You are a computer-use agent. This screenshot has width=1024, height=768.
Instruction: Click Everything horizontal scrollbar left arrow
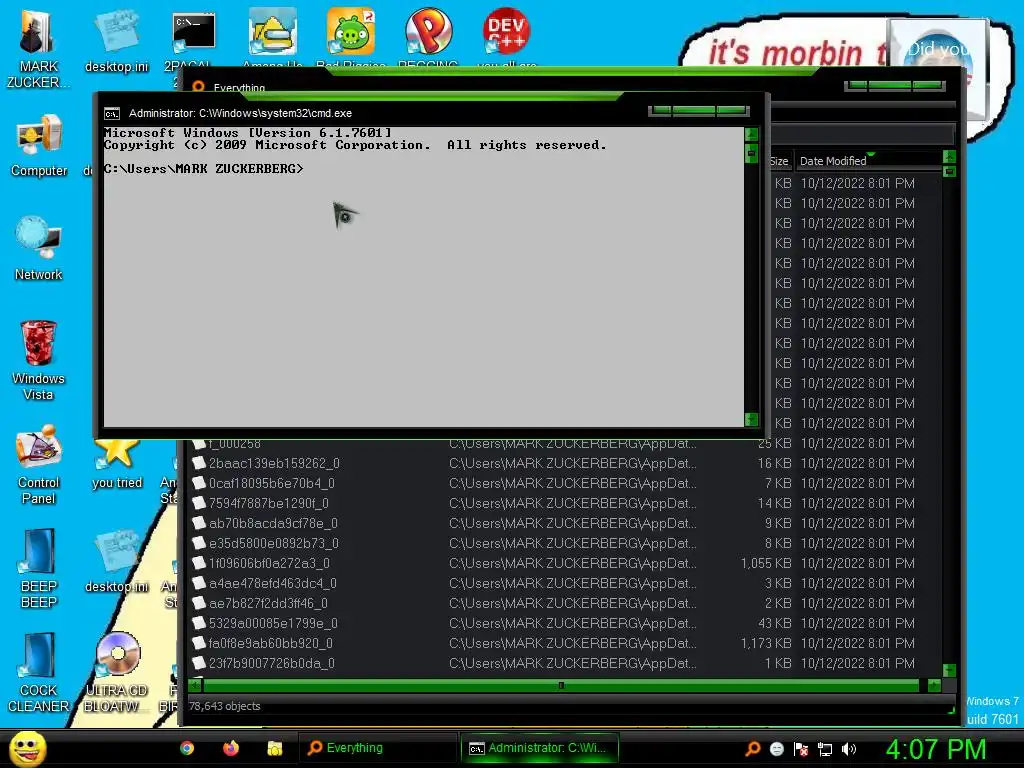[195, 685]
